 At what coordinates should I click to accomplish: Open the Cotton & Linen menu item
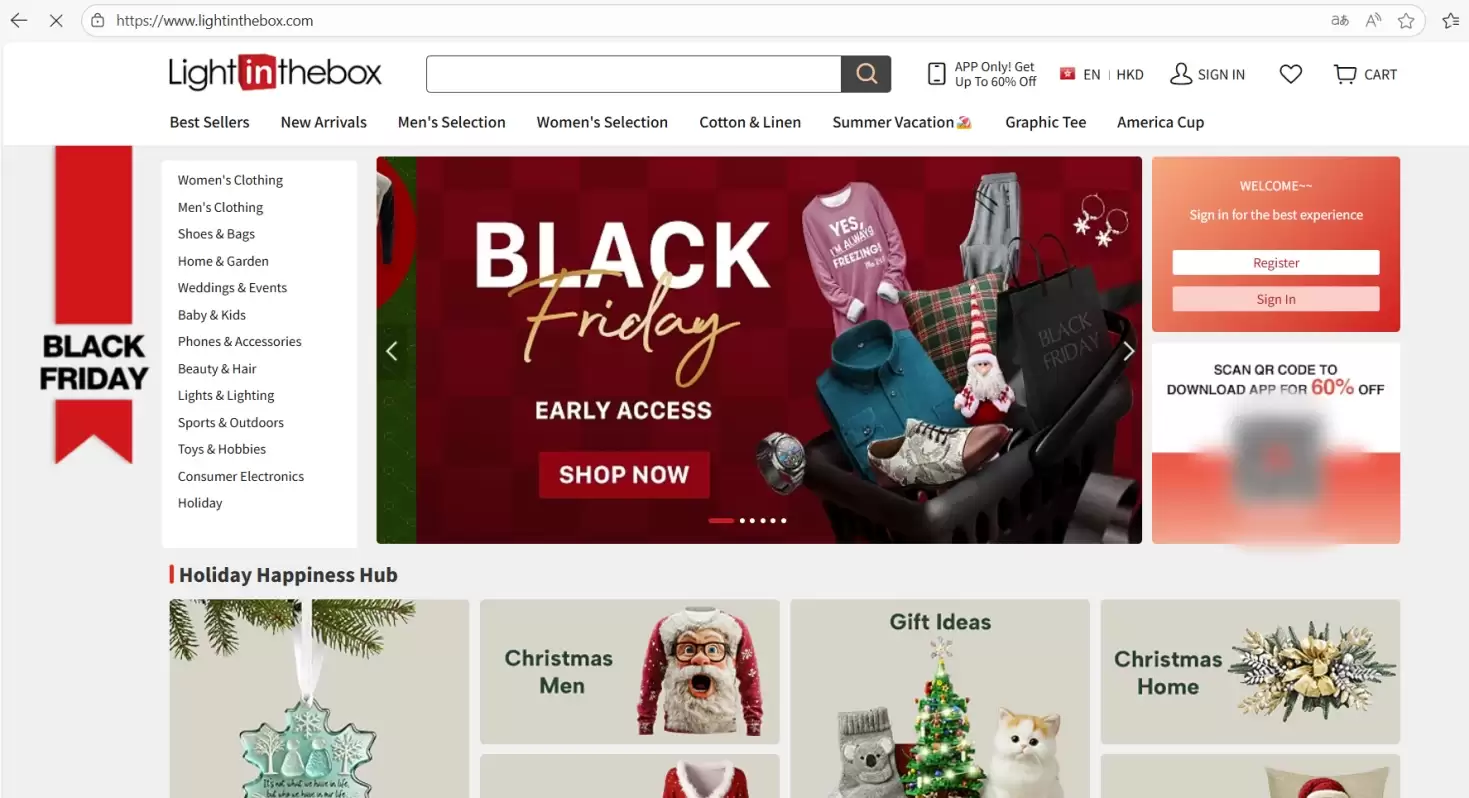click(750, 122)
